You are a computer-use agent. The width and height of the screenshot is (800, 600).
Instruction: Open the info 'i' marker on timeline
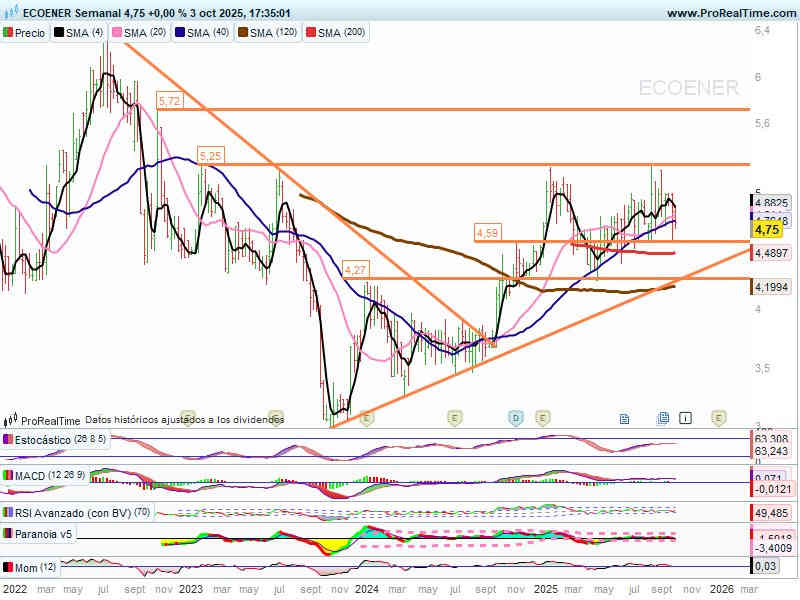coord(686,417)
